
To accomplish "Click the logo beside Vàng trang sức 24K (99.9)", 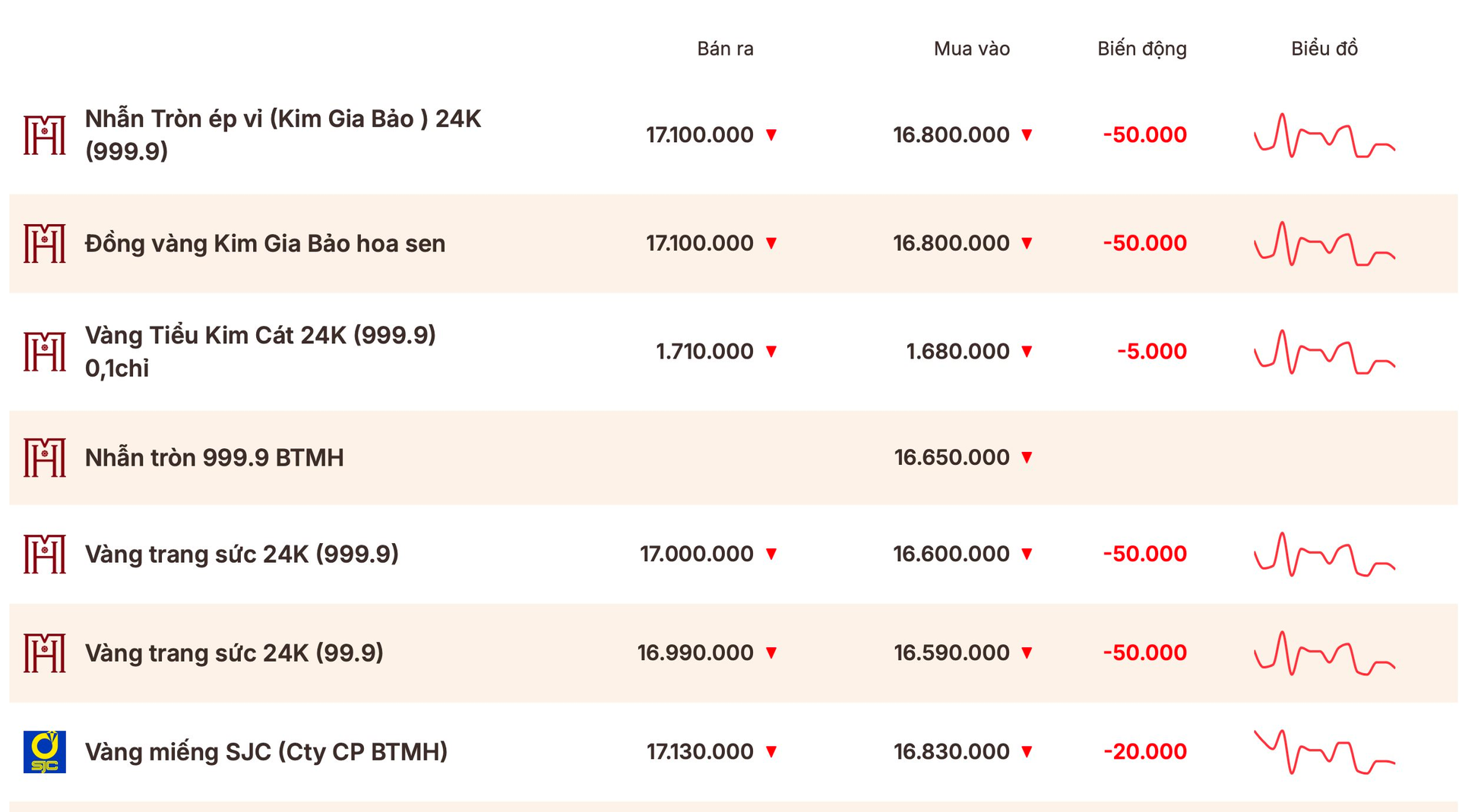I will point(44,652).
